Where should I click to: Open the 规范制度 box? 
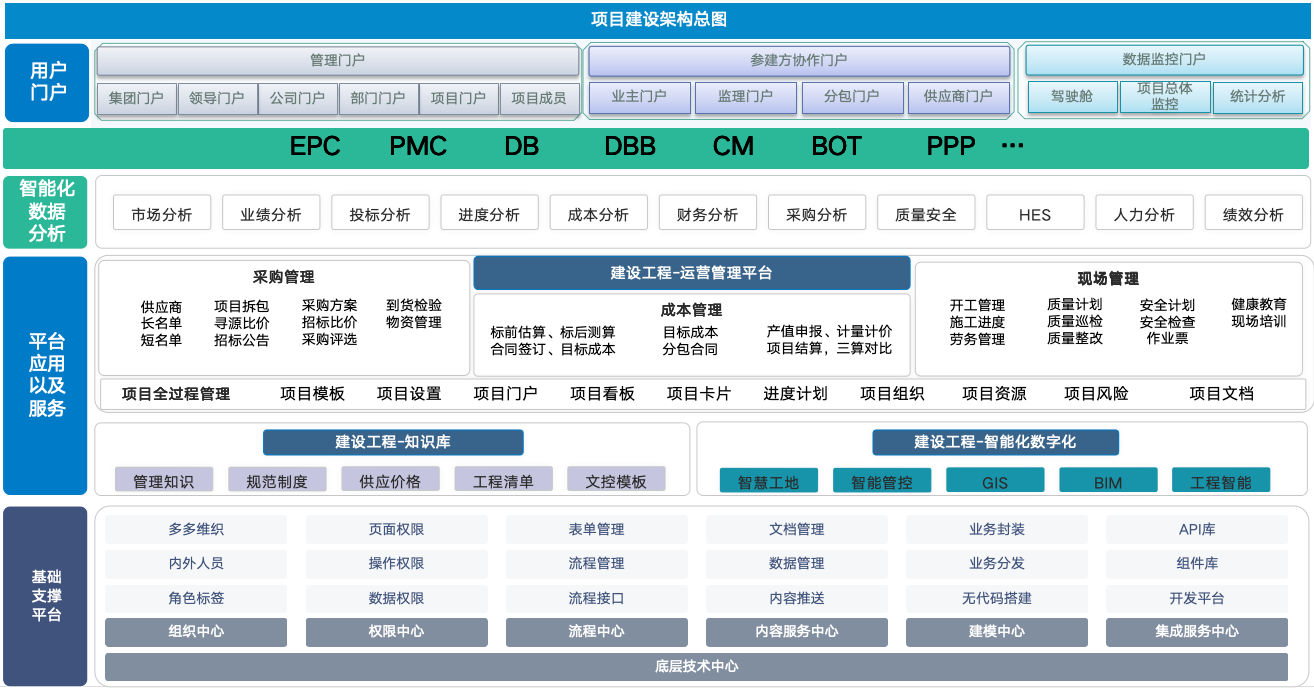277,480
